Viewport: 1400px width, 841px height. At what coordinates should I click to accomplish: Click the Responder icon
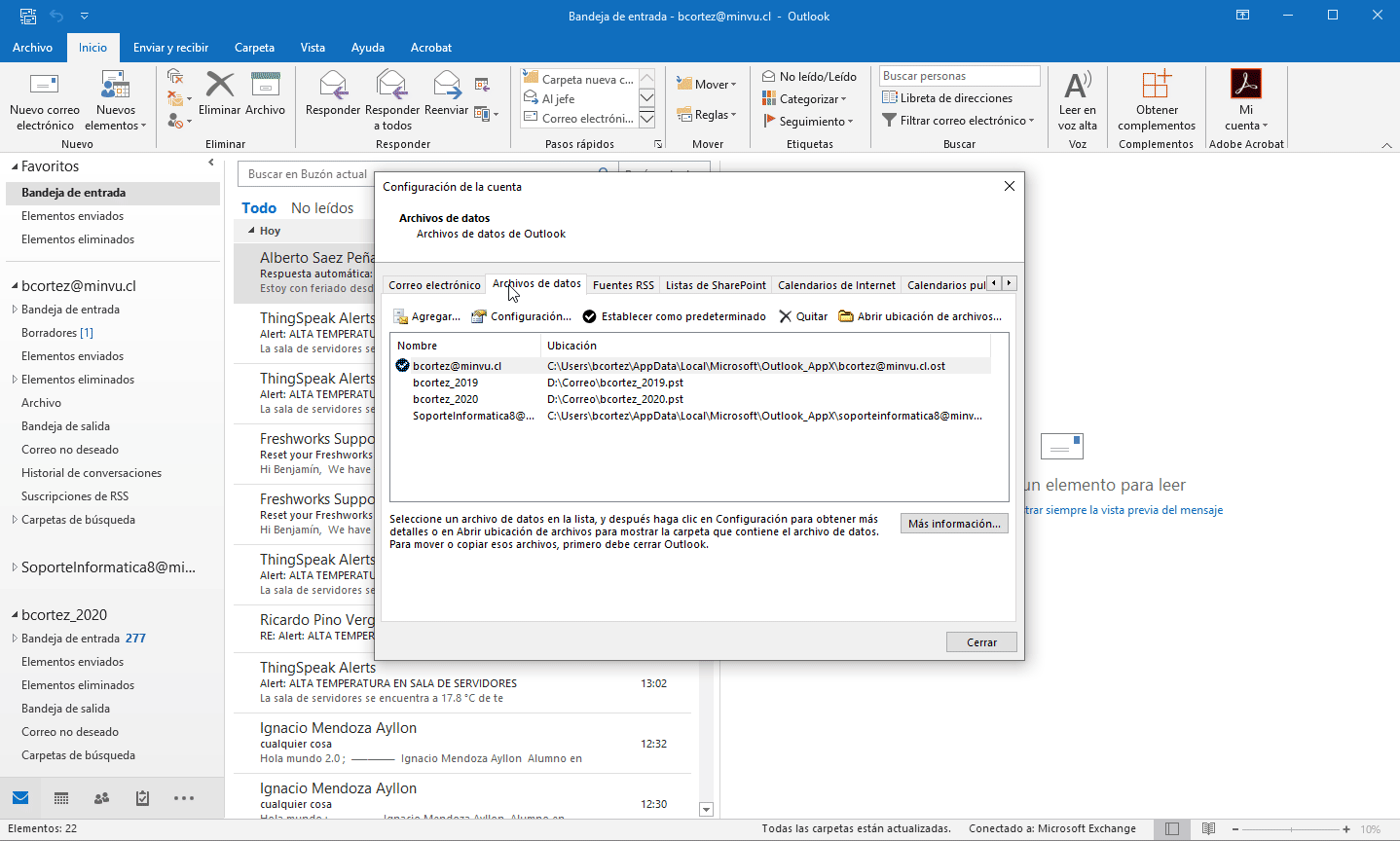pyautogui.click(x=333, y=85)
